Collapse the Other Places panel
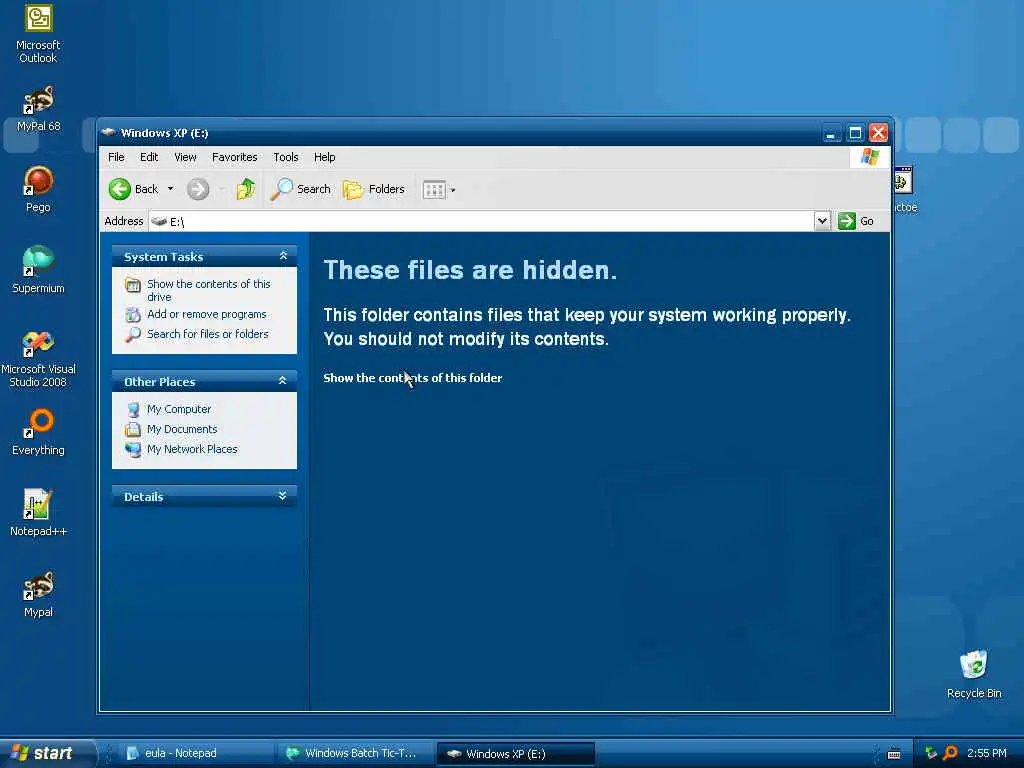This screenshot has height=768, width=1024. click(x=283, y=381)
